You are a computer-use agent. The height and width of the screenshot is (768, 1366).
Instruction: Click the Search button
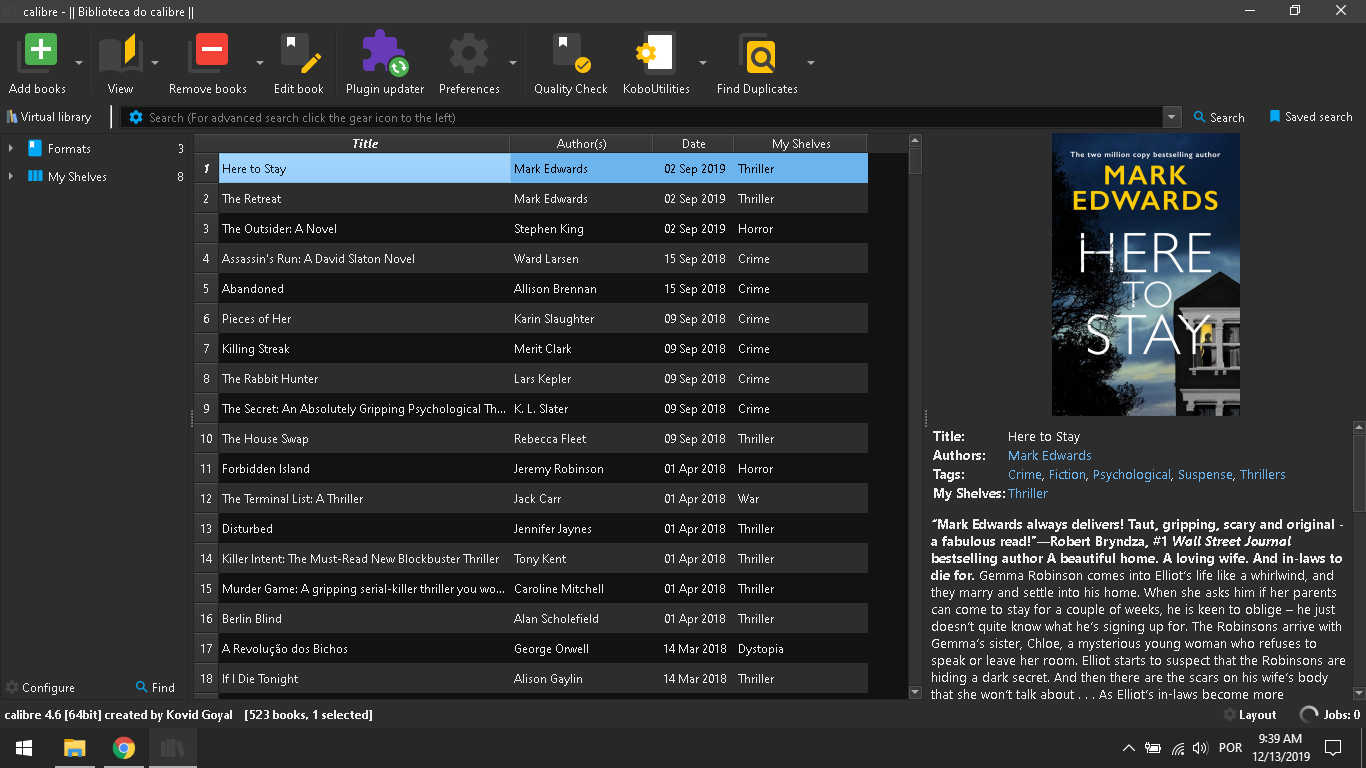tap(1219, 117)
